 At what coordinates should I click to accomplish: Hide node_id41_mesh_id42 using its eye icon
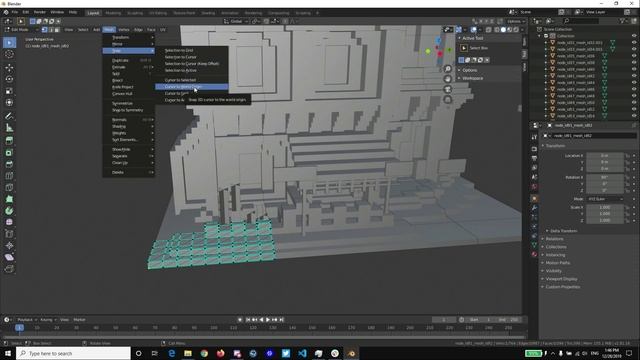[x=634, y=76]
